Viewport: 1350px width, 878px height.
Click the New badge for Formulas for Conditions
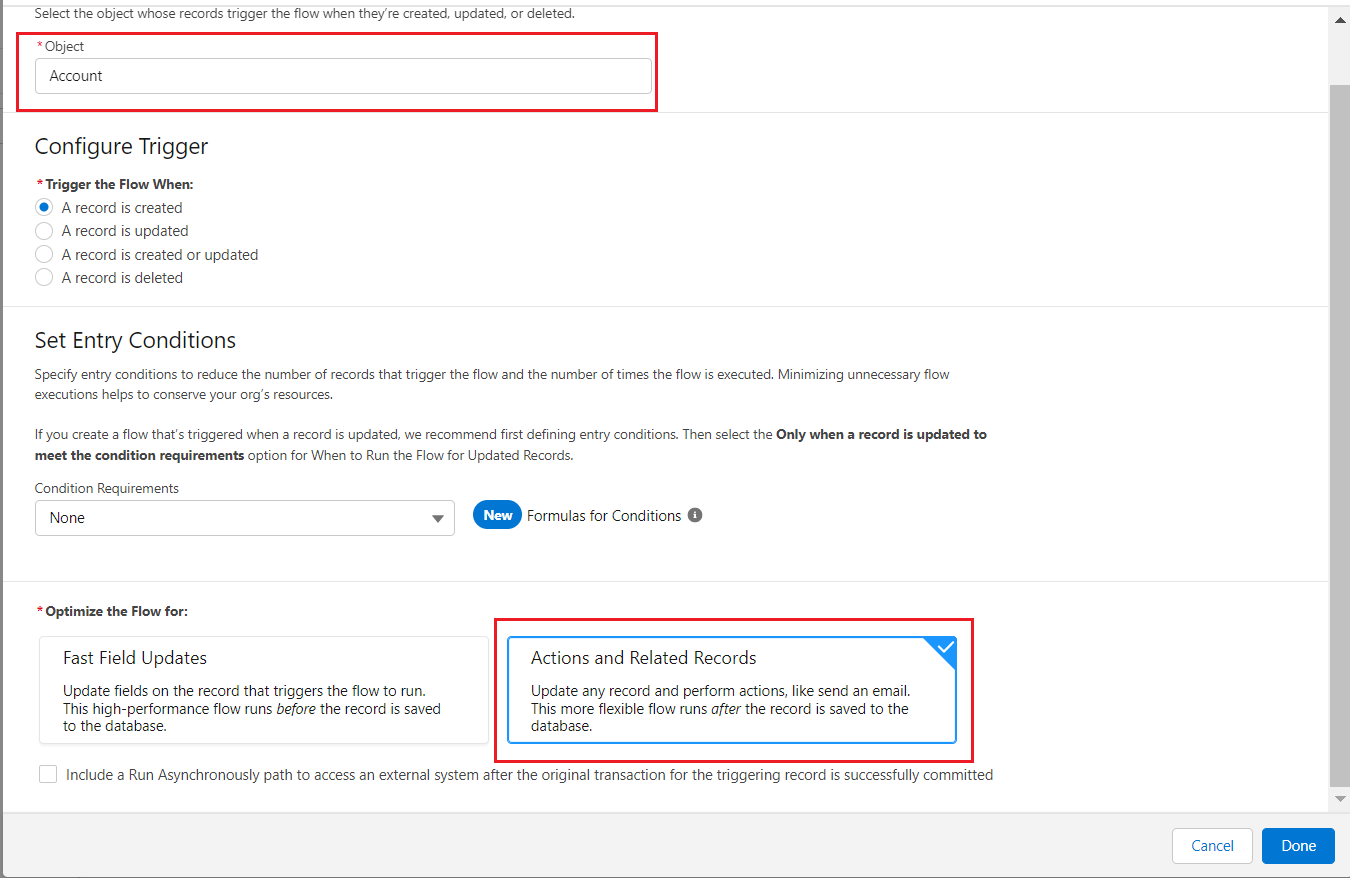pyautogui.click(x=498, y=516)
